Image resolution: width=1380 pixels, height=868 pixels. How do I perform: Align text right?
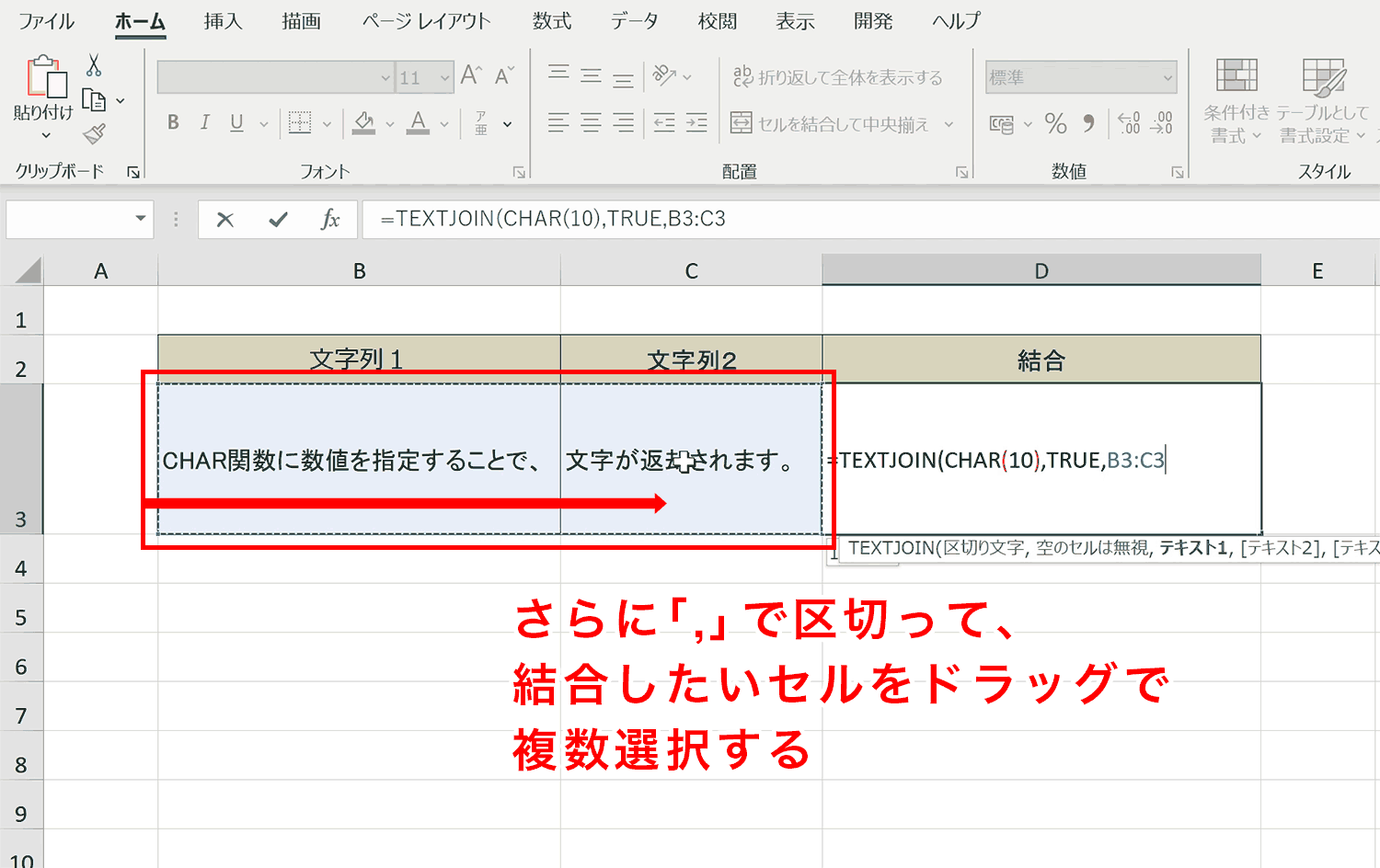[x=624, y=122]
